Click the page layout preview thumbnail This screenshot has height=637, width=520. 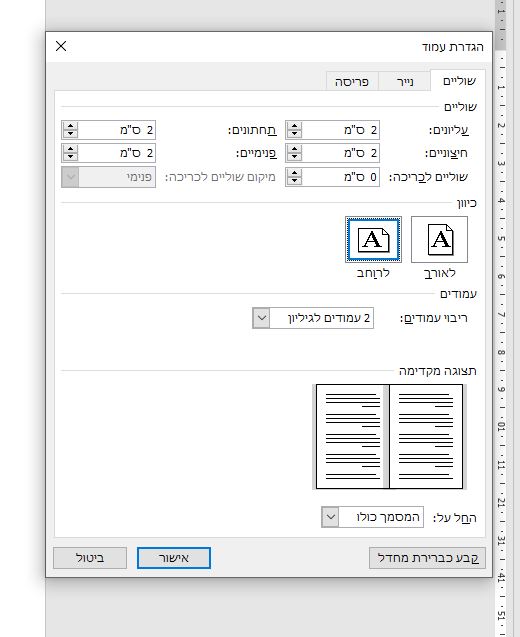tap(390, 436)
